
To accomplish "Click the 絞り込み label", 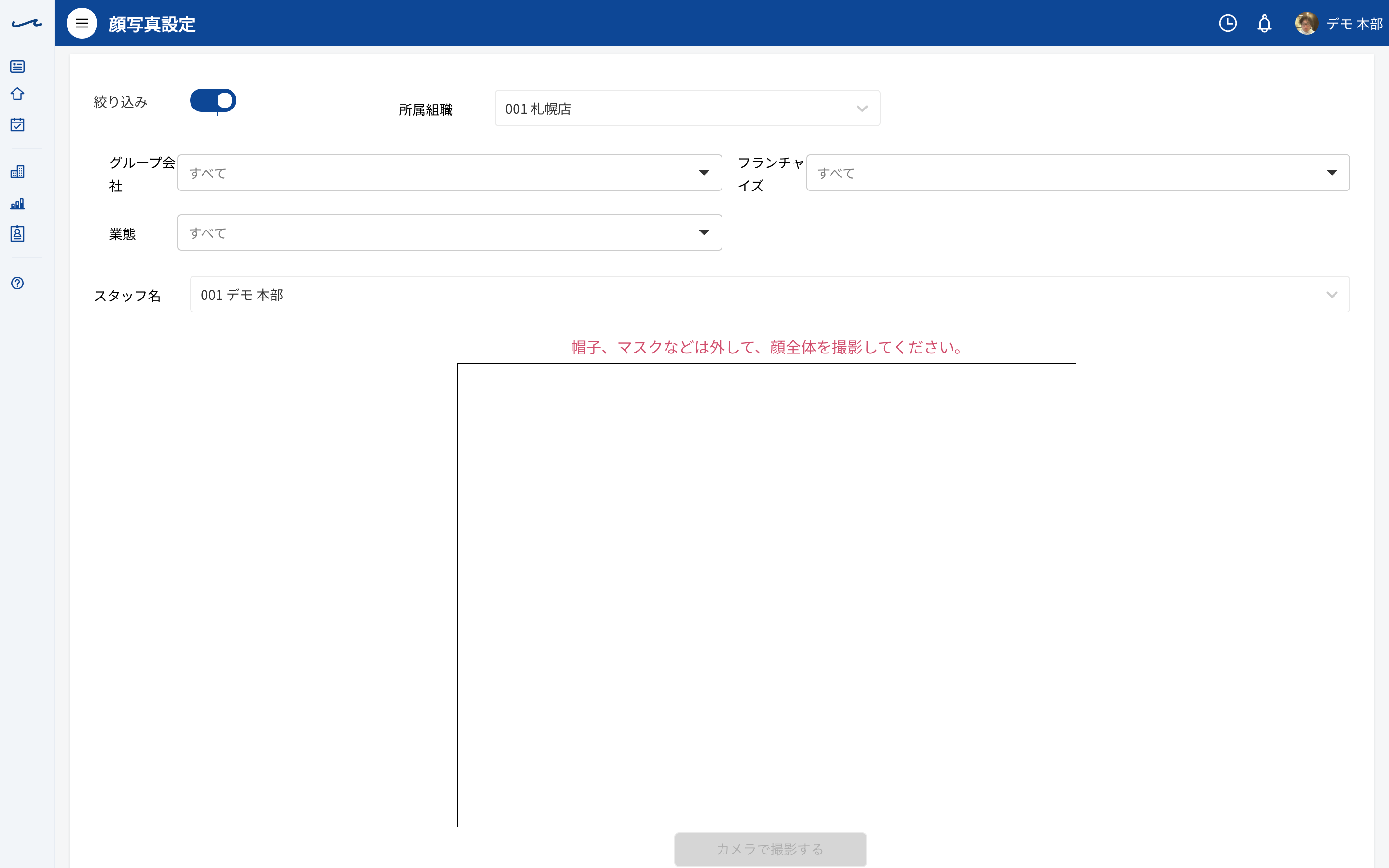I will coord(121,102).
